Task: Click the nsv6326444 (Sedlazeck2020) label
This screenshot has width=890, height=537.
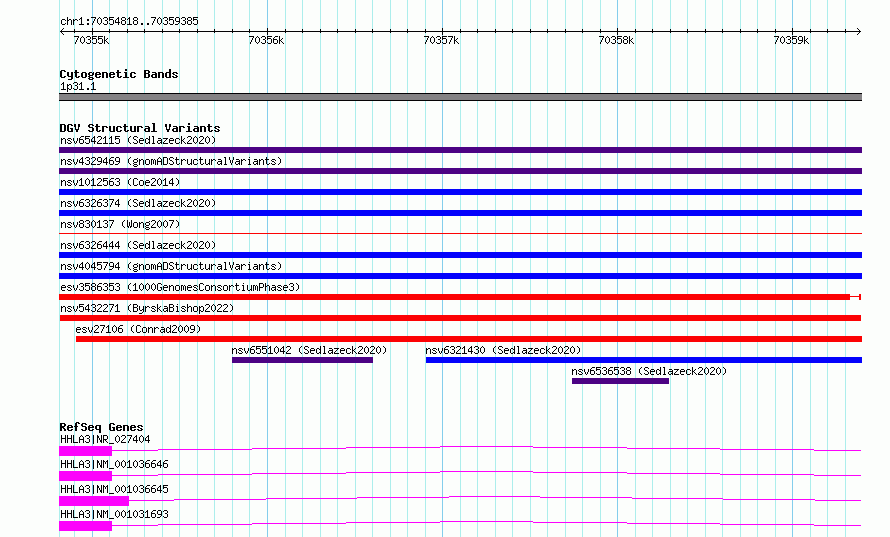Action: 138,245
